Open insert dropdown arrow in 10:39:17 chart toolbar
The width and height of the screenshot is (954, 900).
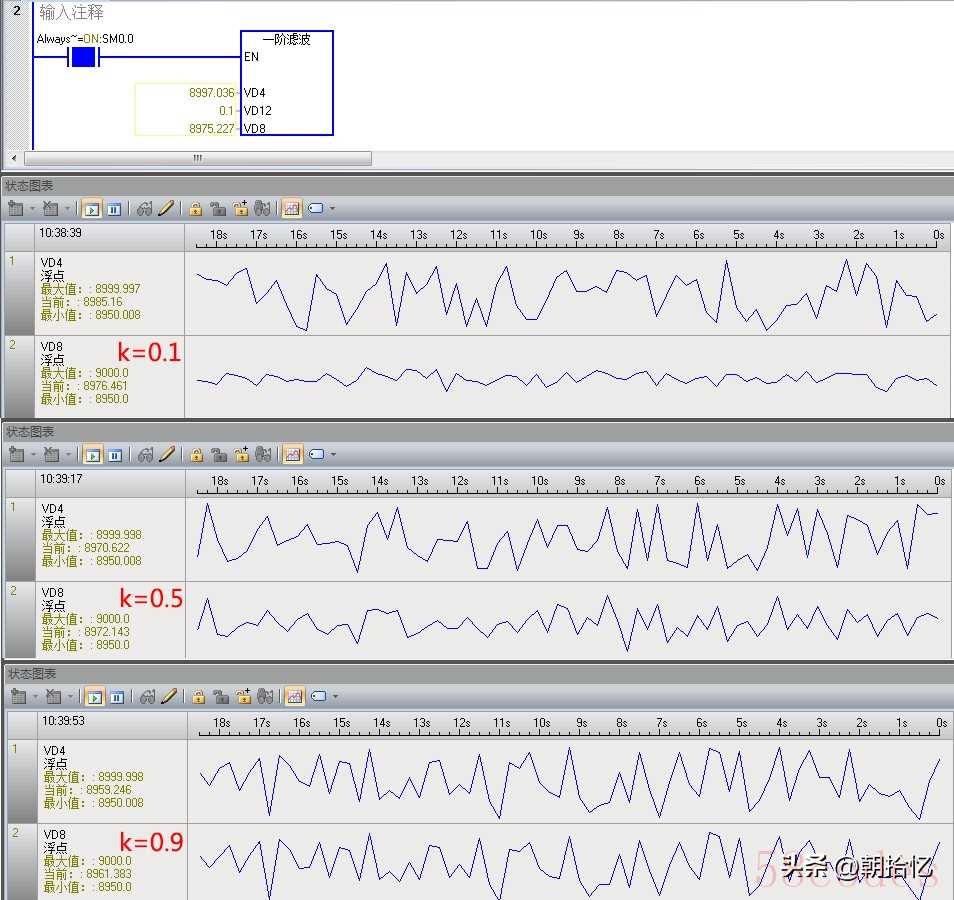click(x=33, y=455)
